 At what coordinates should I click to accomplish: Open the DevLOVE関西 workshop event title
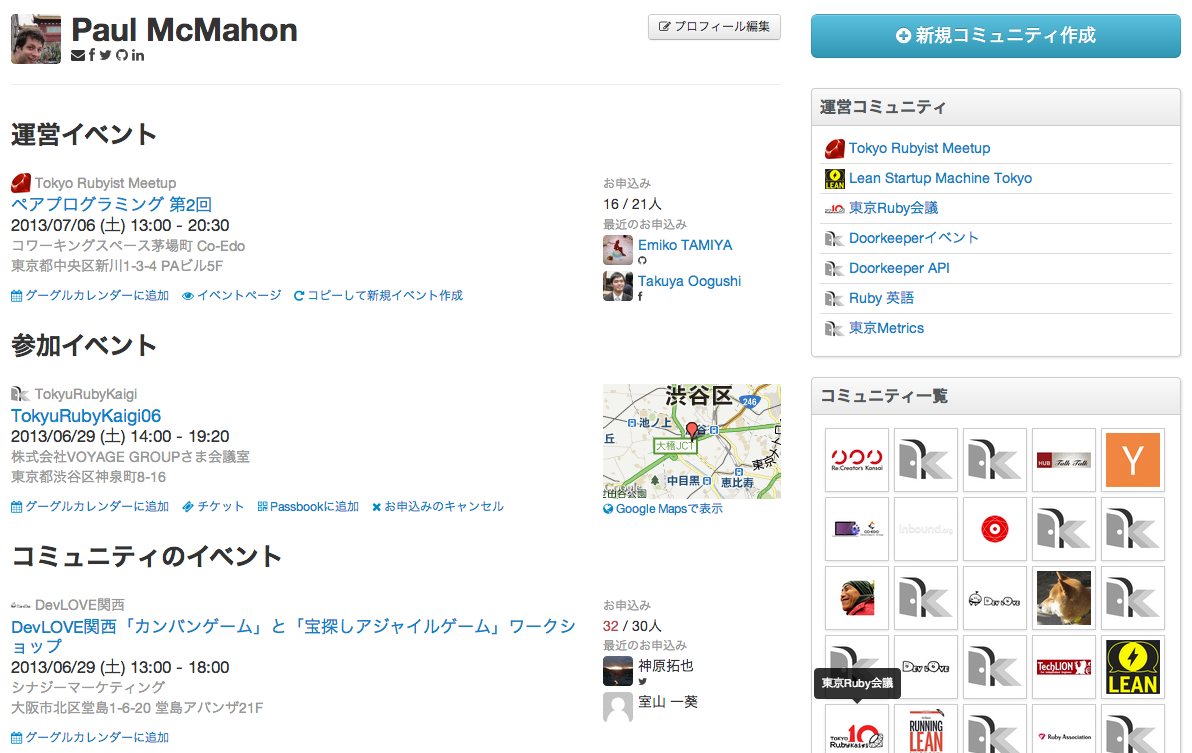[293, 637]
